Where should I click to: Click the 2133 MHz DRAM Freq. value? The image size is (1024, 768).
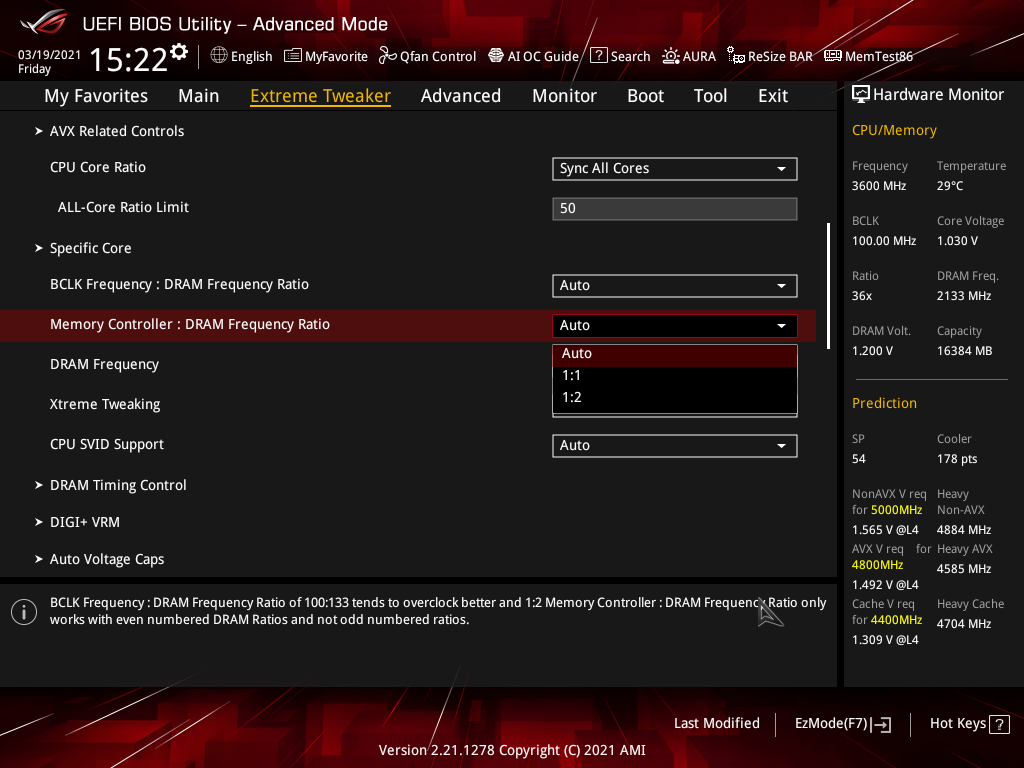(x=964, y=296)
